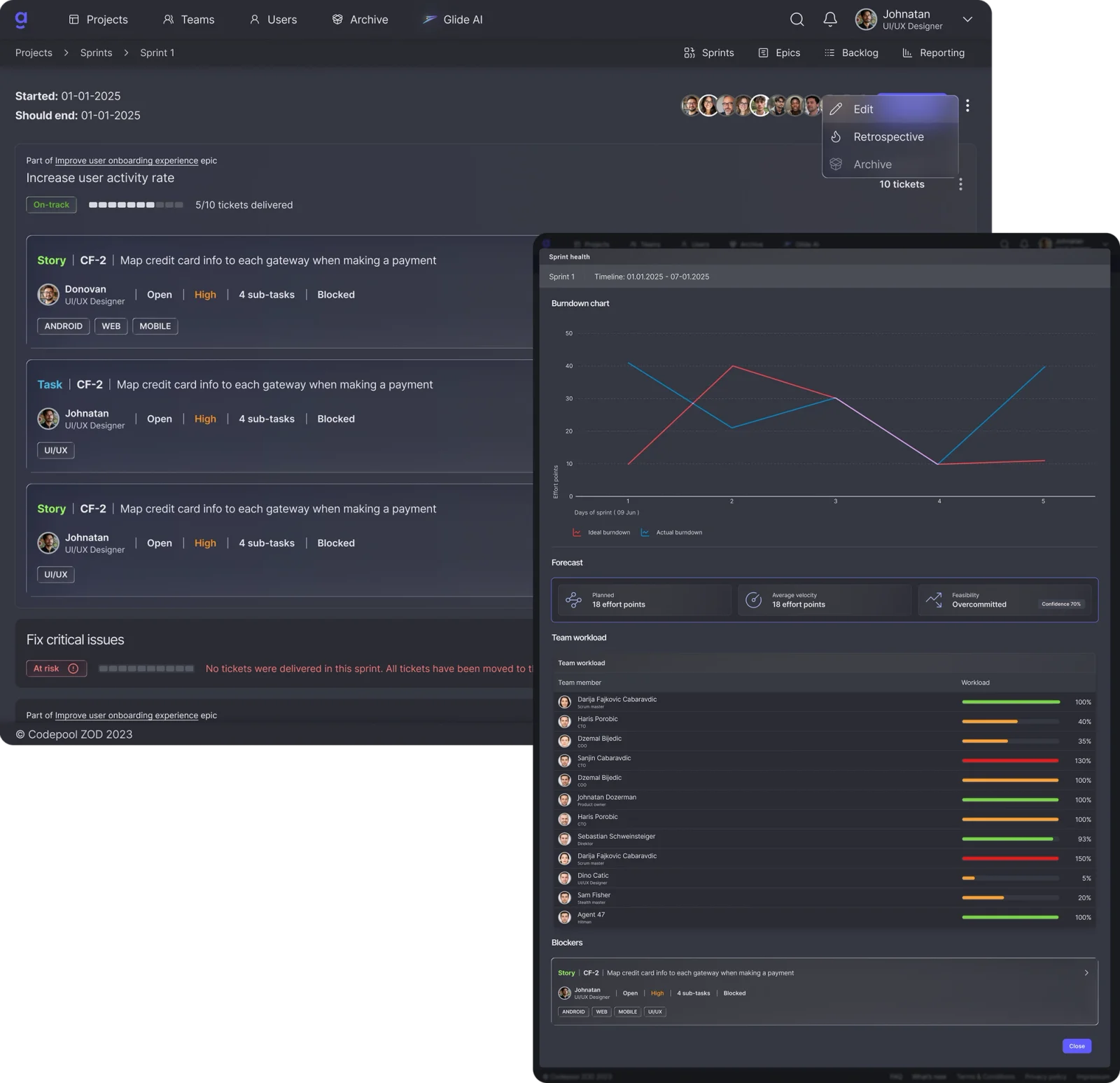Switch to the Reporting tab
The height and width of the screenshot is (1083, 1120).
[933, 53]
